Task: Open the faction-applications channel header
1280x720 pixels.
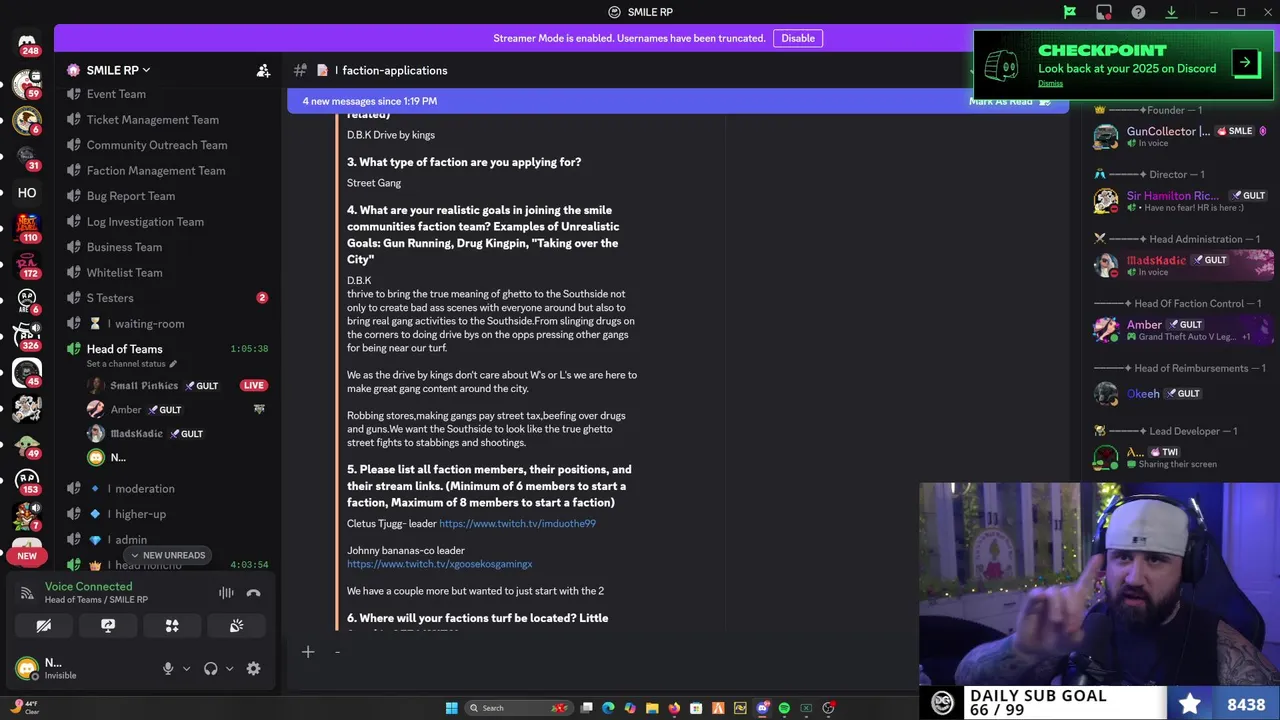Action: (395, 70)
